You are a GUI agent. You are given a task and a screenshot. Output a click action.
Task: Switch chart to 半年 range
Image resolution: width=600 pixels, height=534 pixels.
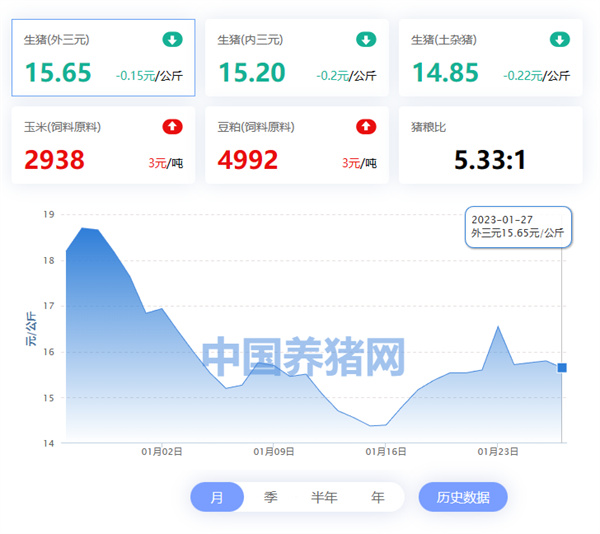point(324,497)
